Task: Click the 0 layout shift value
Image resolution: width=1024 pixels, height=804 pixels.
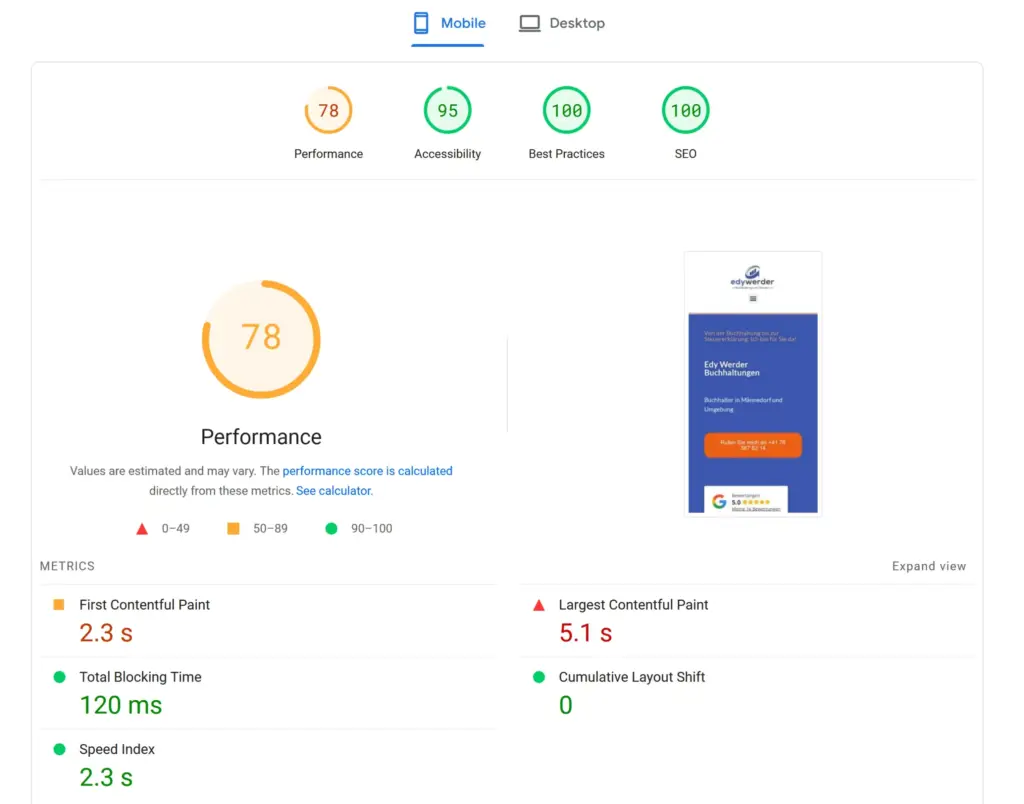Action: 566,705
